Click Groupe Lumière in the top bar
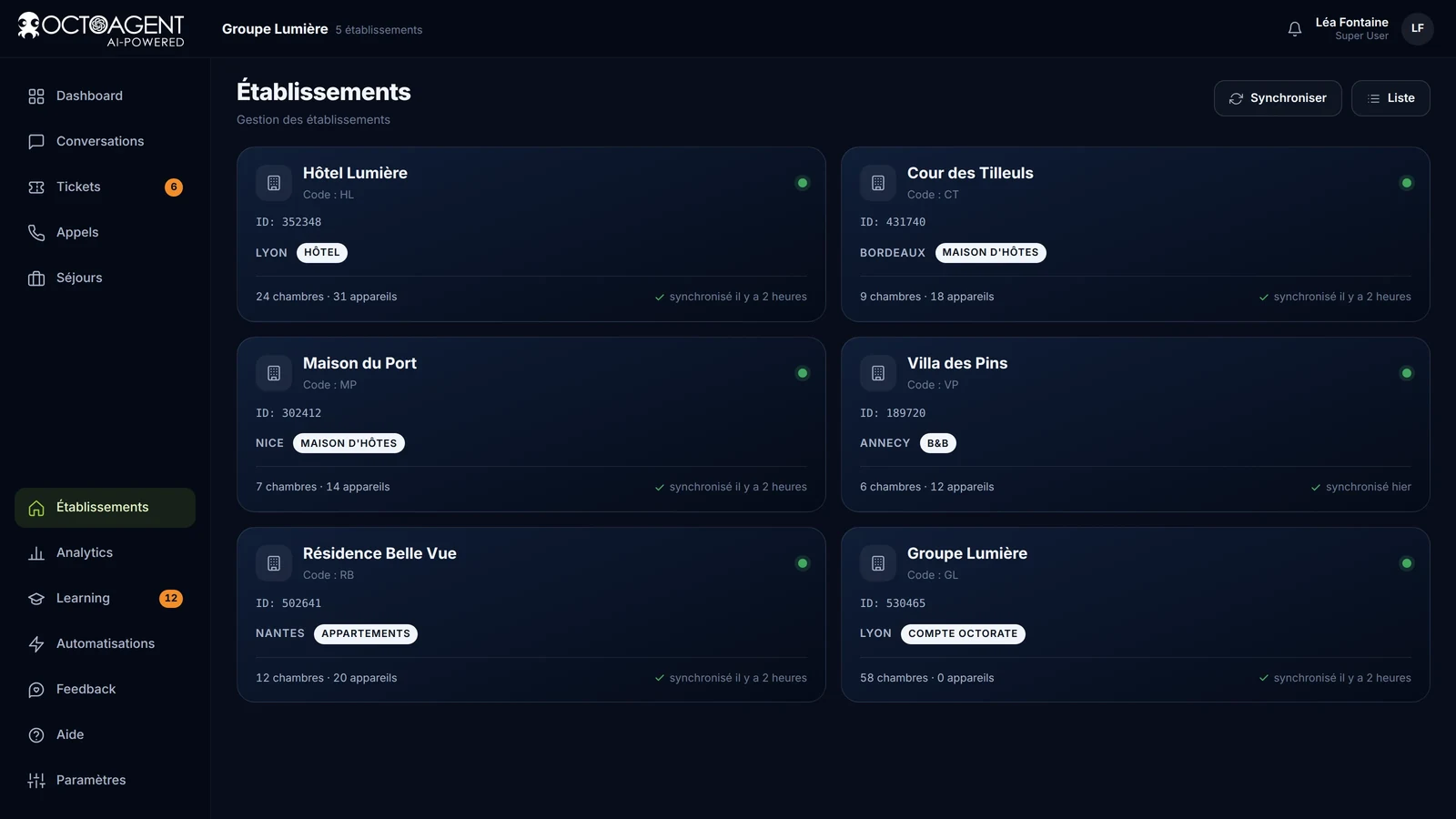This screenshot has width=1456, height=819. pos(275,29)
